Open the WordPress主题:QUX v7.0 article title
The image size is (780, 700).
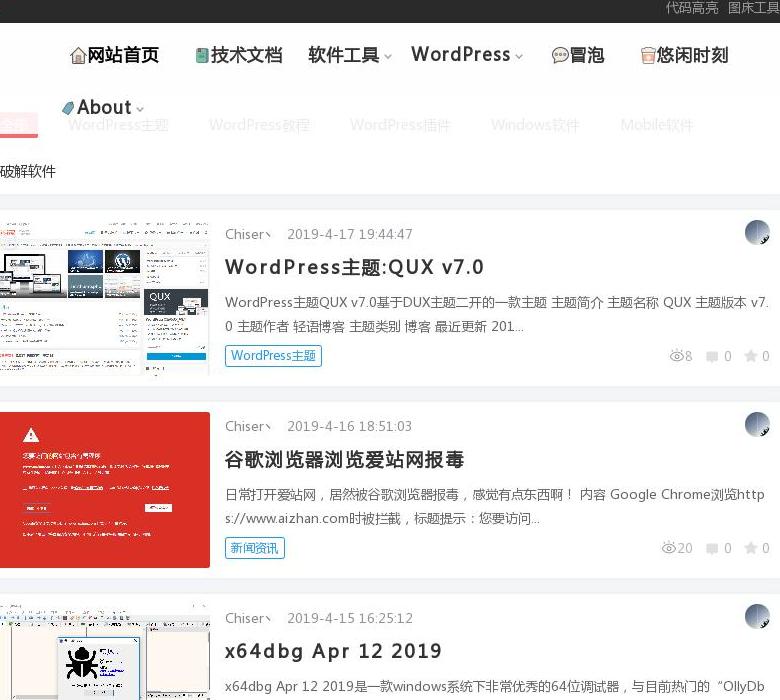354,267
